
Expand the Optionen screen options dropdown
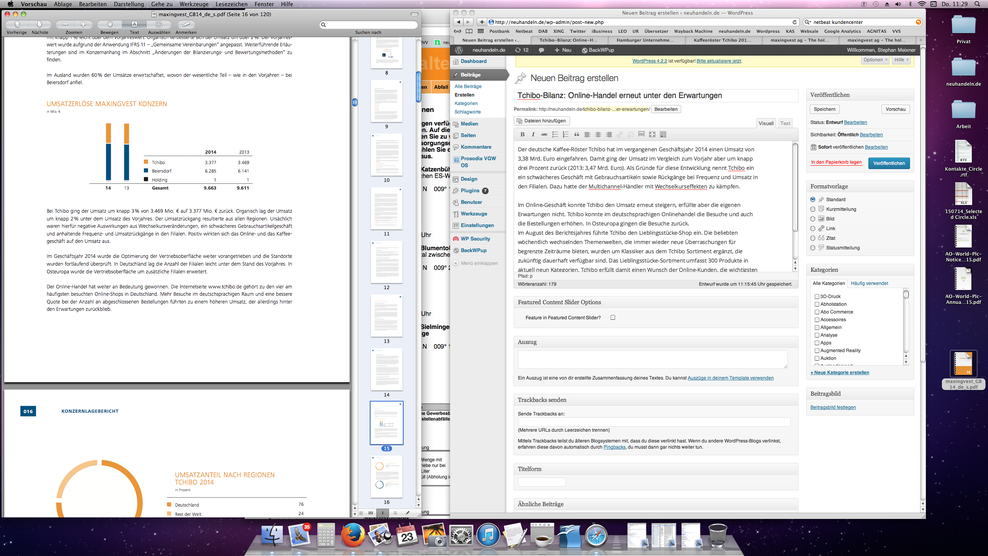(x=875, y=60)
